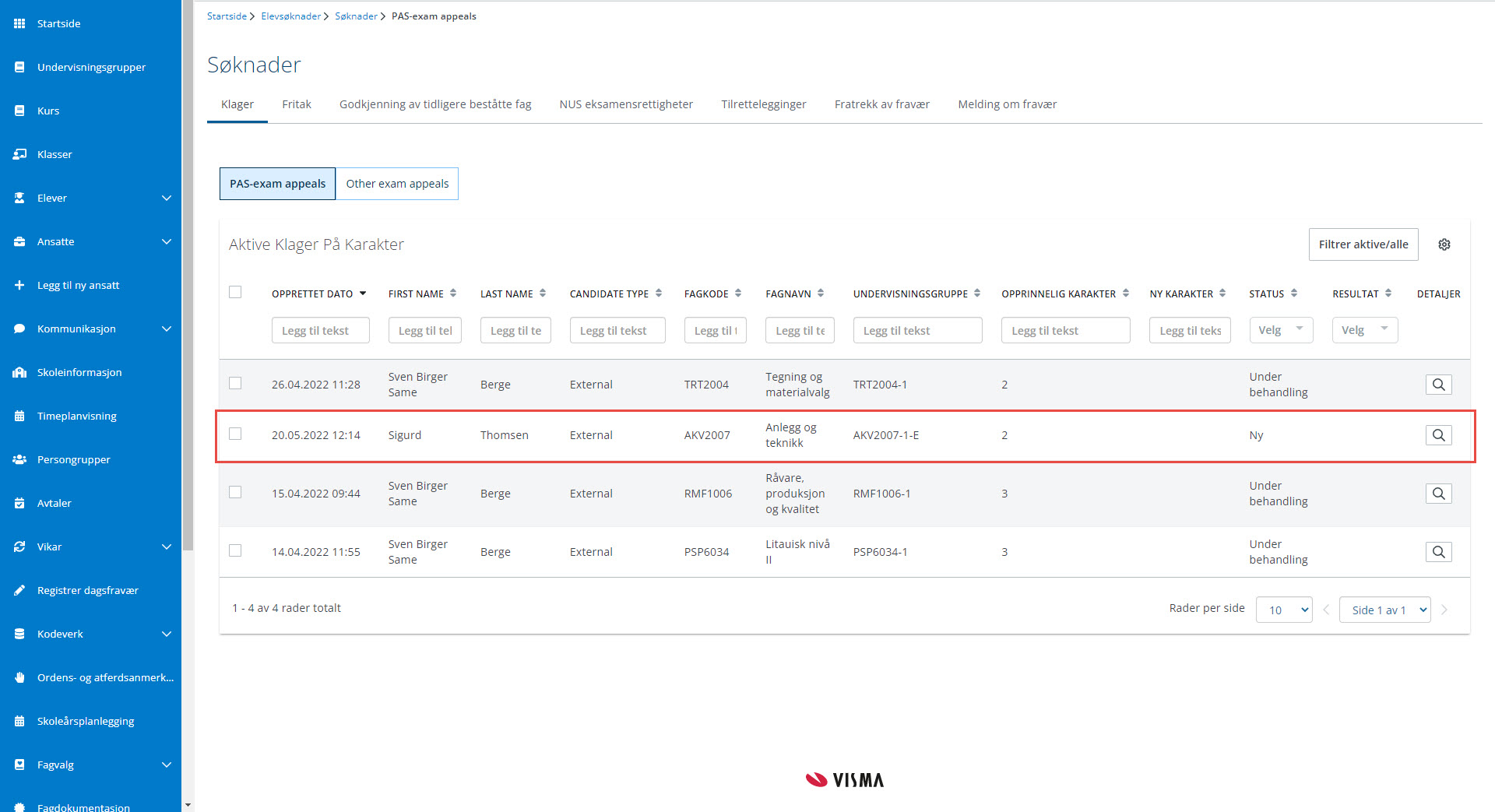Select the PAS-exam appeals button

[x=277, y=184]
